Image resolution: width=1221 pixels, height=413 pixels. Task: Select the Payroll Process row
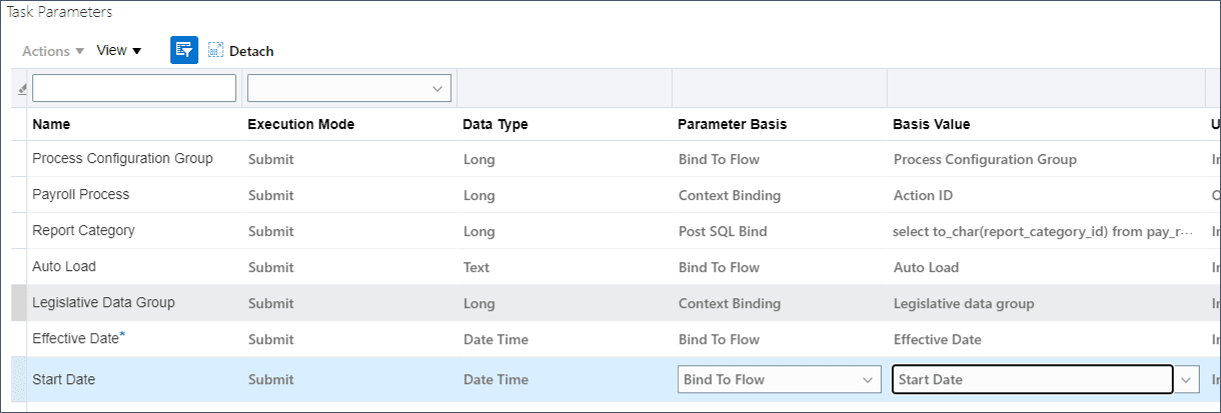click(81, 194)
